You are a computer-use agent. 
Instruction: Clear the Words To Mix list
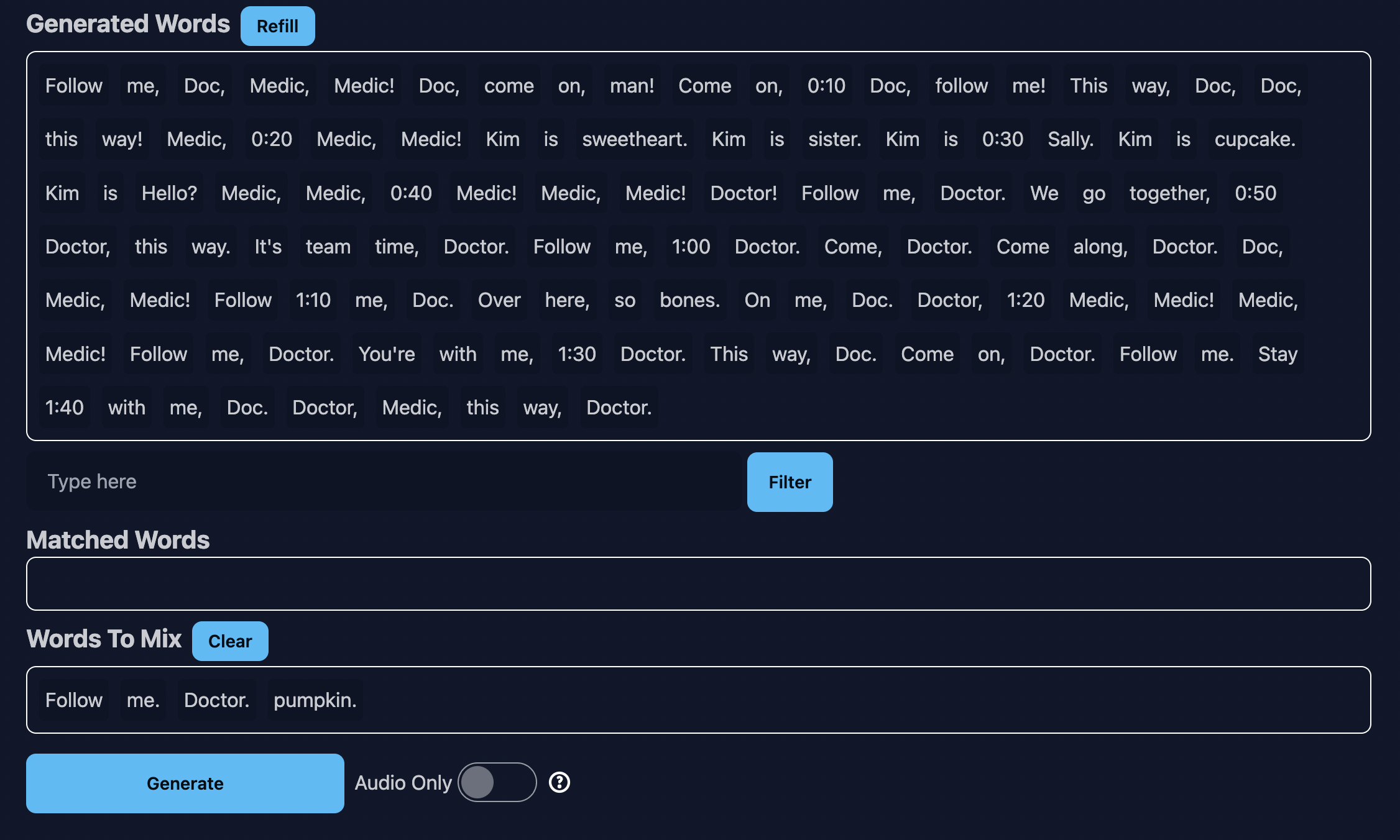pyautogui.click(x=229, y=641)
